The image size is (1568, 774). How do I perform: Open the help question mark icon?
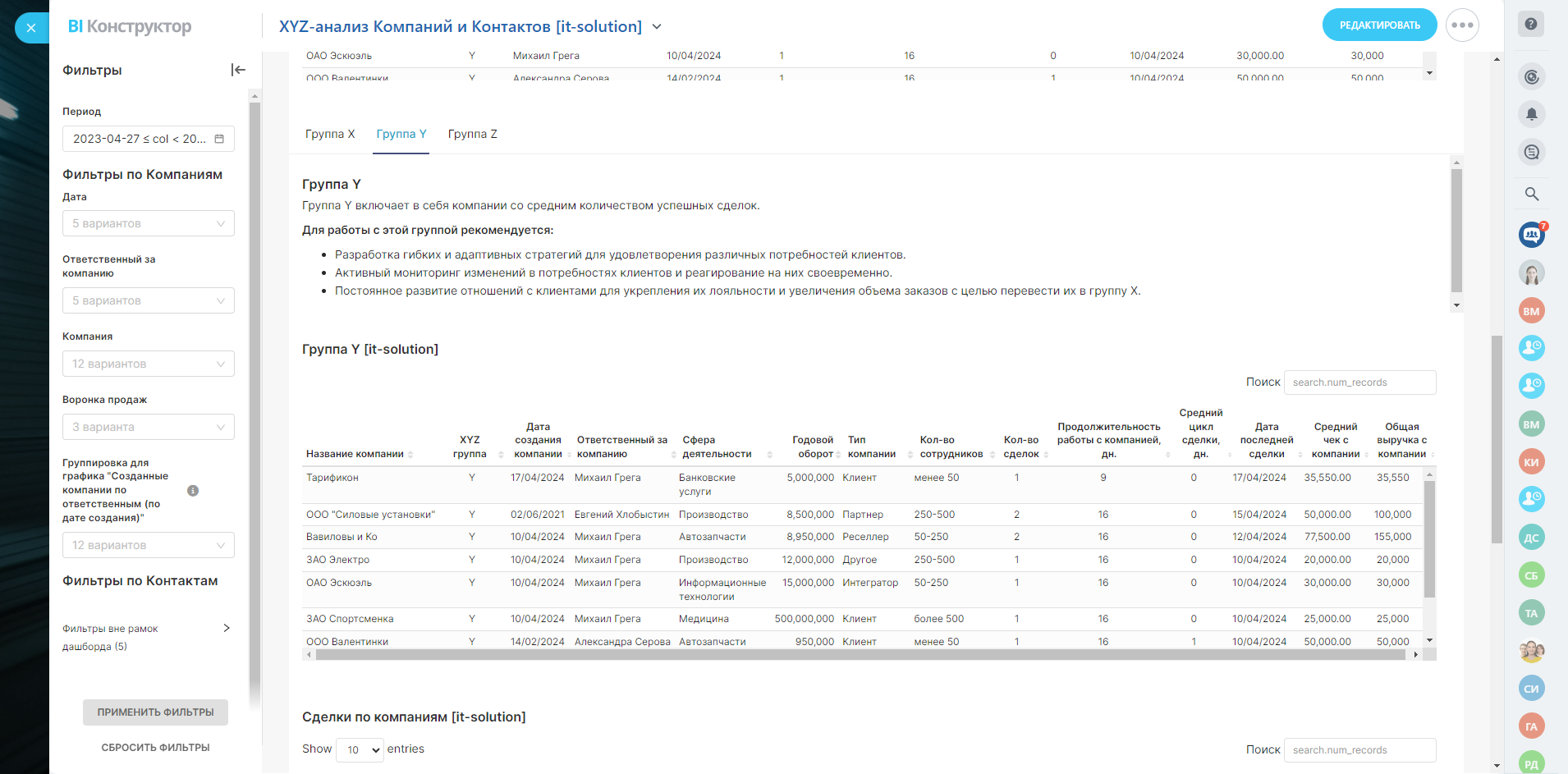point(1531,25)
